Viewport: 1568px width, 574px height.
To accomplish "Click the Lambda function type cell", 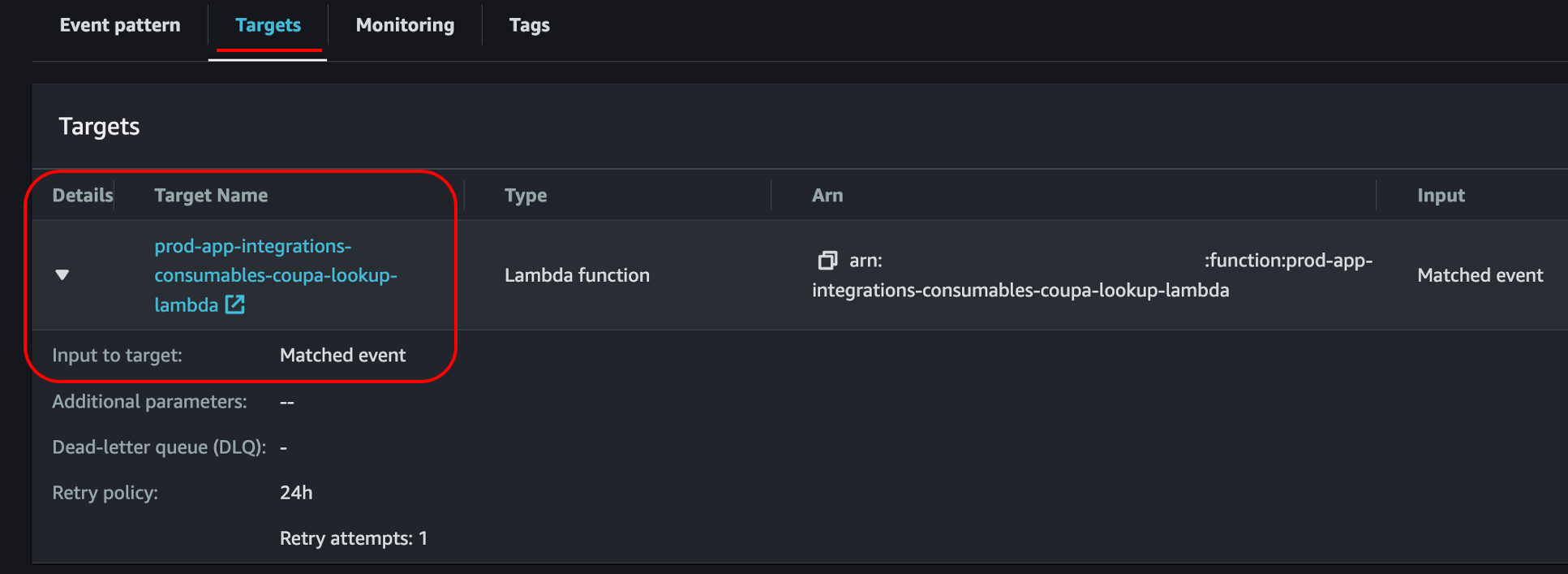I will [x=577, y=275].
